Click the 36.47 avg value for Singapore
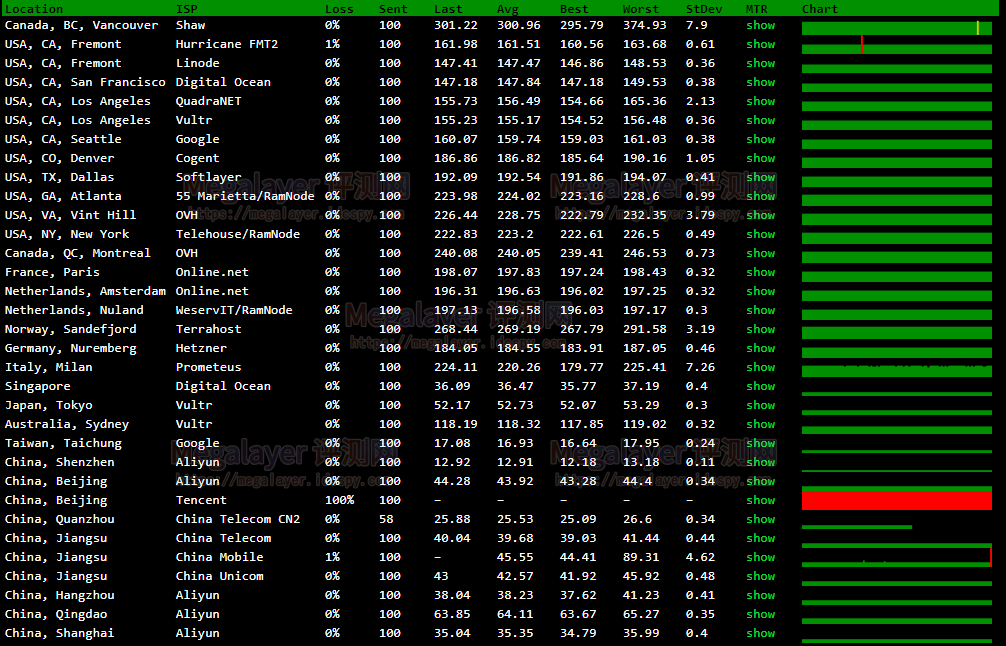 515,386
